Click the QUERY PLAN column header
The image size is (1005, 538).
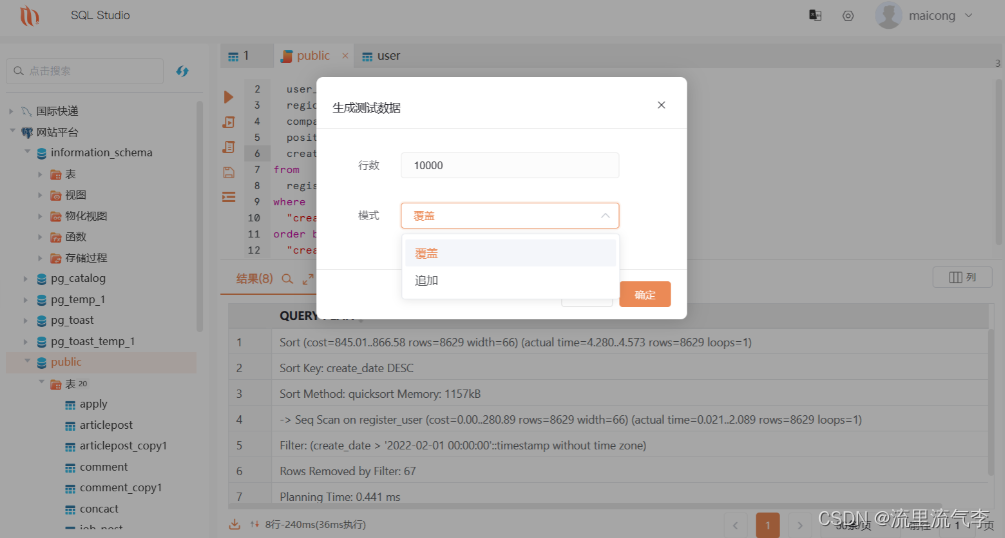(x=317, y=315)
